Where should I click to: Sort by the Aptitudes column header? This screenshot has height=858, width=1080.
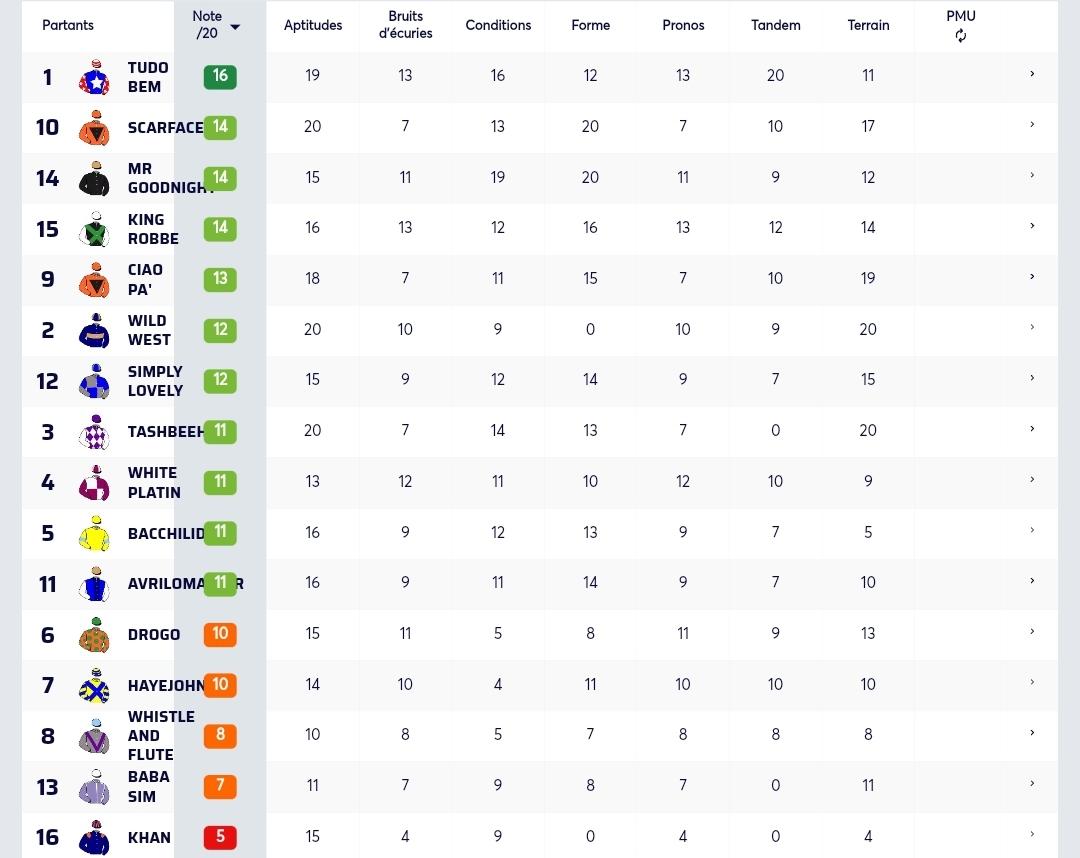coord(313,25)
